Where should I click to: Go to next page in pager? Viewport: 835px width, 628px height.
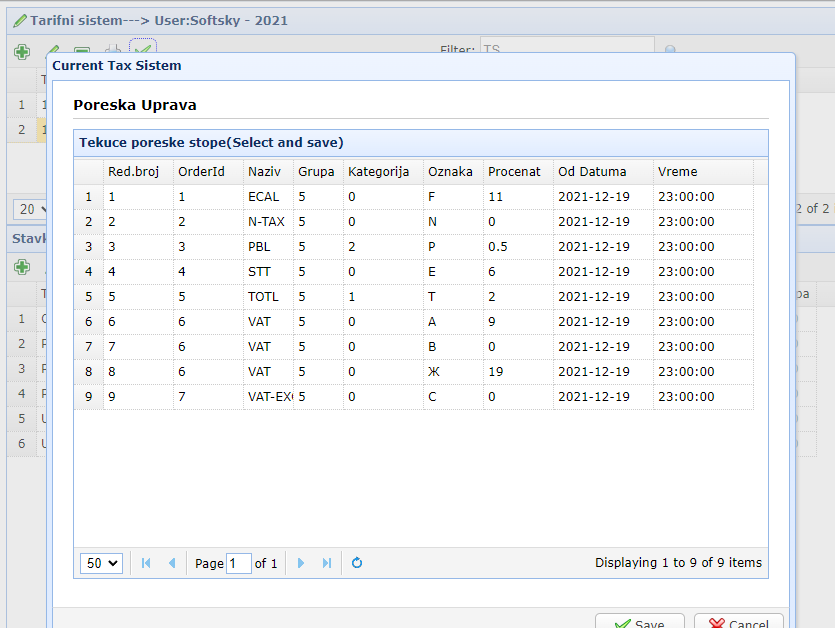[x=301, y=563]
